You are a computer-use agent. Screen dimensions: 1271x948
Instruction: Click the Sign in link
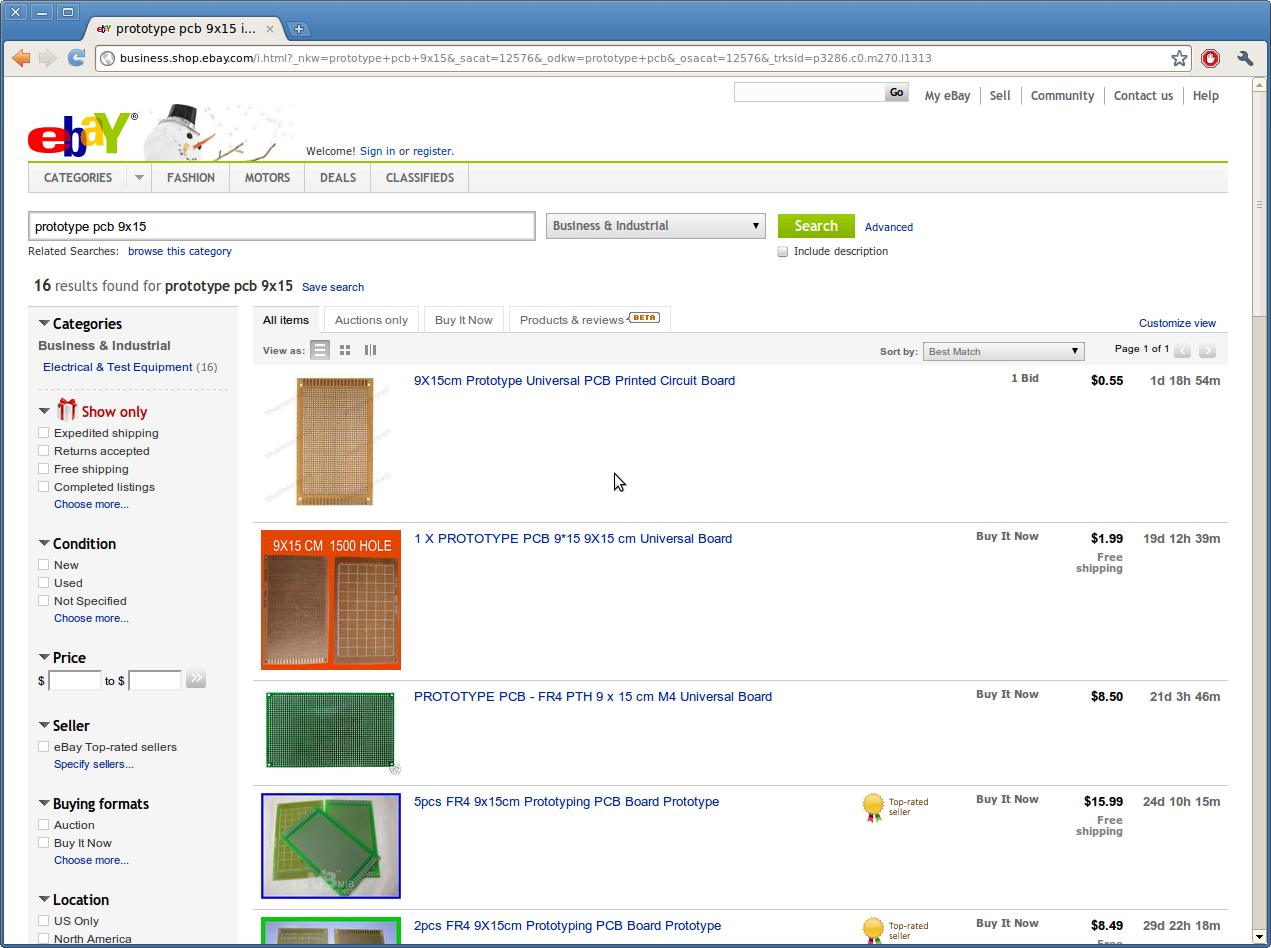377,151
